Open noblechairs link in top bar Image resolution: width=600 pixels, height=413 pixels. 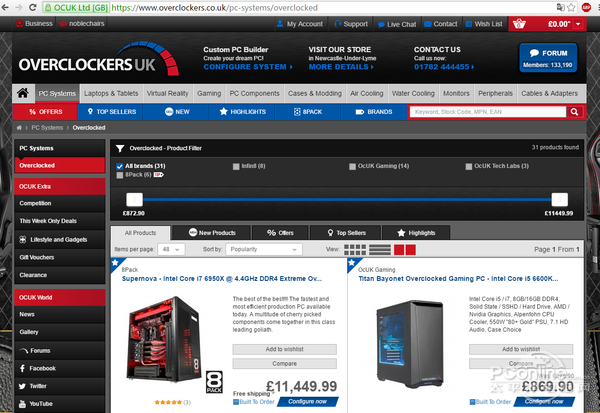pos(82,23)
